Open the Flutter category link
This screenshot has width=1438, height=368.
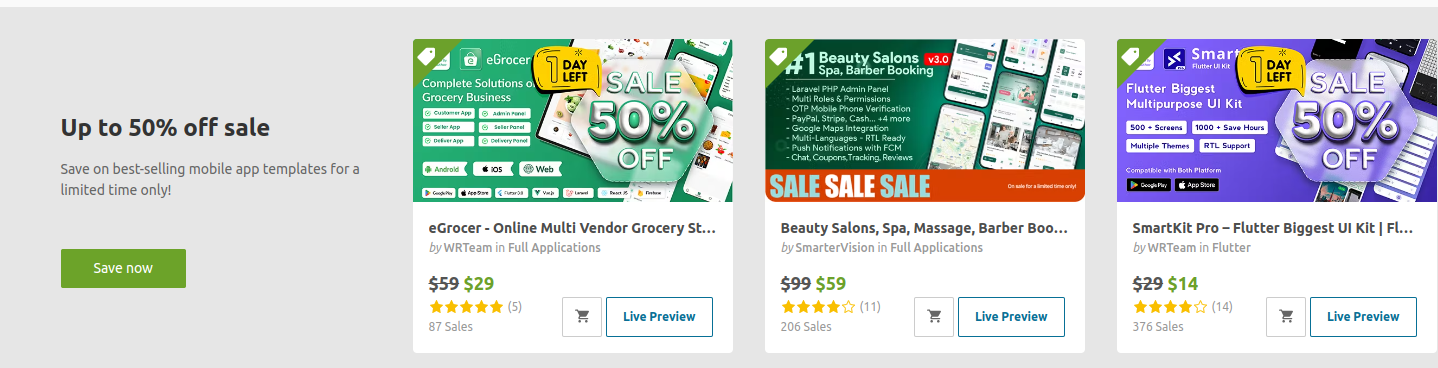pyautogui.click(x=1231, y=248)
